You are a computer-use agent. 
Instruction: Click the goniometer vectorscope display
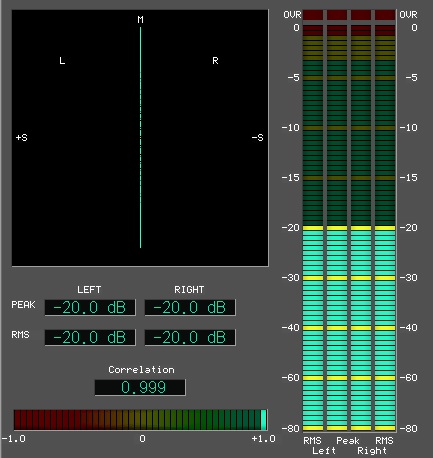point(140,138)
